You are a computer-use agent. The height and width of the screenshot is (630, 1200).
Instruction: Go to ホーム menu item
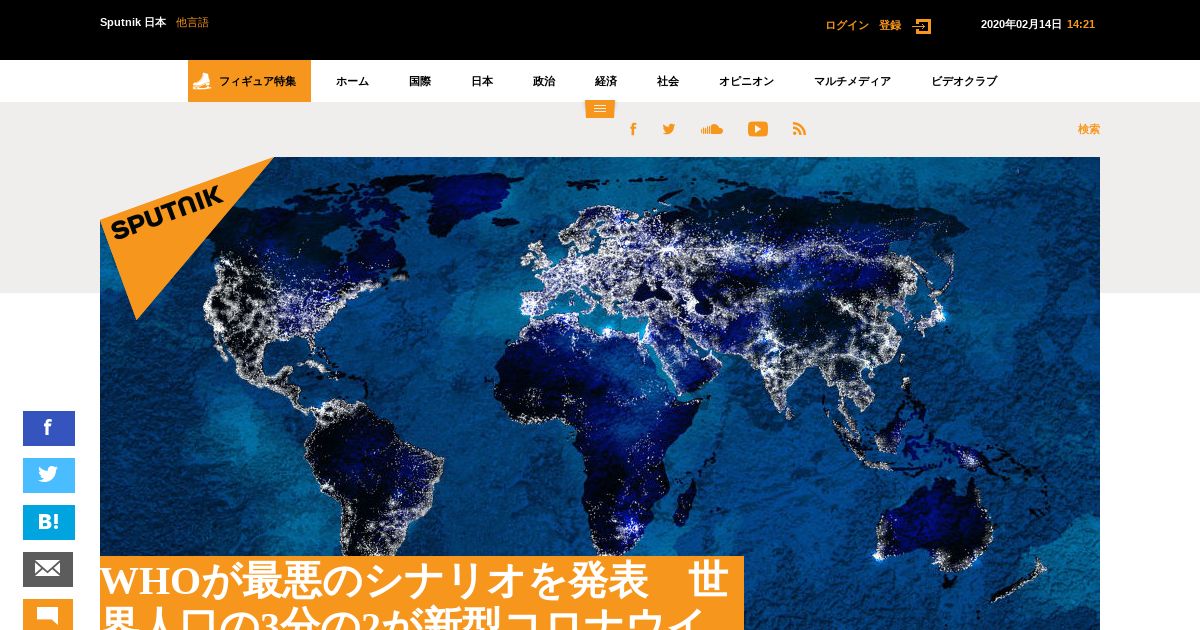coord(352,81)
